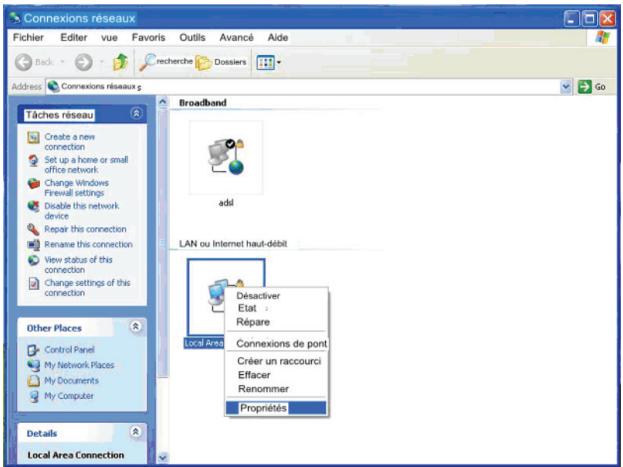Open Back button history dropdown arrow
This screenshot has width=623, height=467.
click(x=62, y=62)
